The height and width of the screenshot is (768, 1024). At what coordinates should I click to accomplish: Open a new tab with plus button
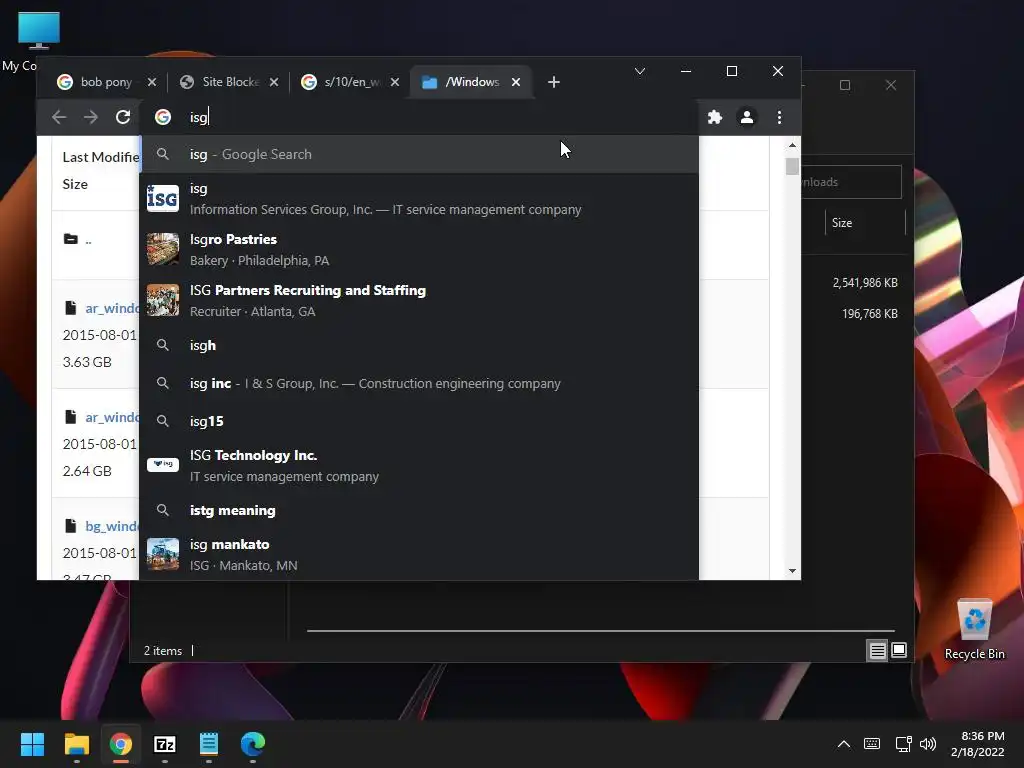(x=554, y=82)
